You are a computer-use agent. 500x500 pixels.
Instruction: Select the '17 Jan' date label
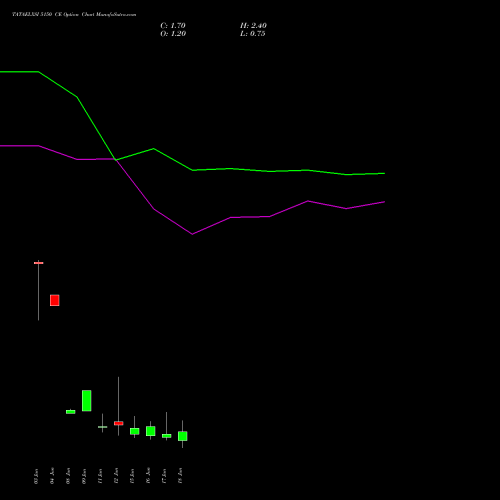pos(164,476)
